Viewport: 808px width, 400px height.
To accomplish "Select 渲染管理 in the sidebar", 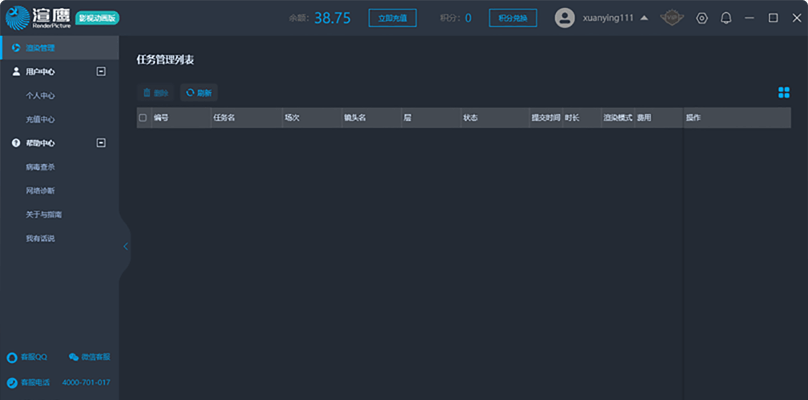I will coord(40,48).
